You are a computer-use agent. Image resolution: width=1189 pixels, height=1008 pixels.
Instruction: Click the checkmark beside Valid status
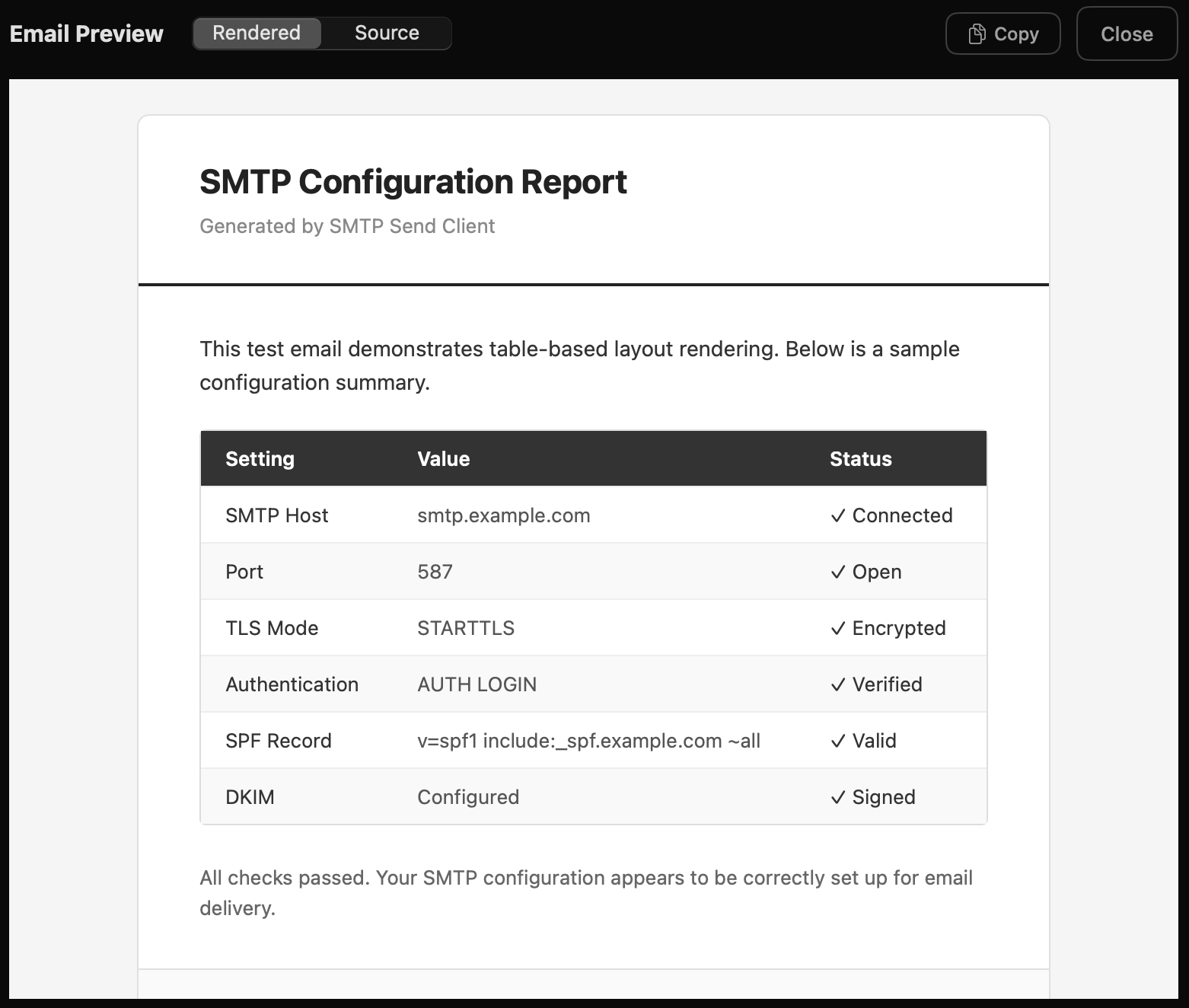click(x=838, y=740)
